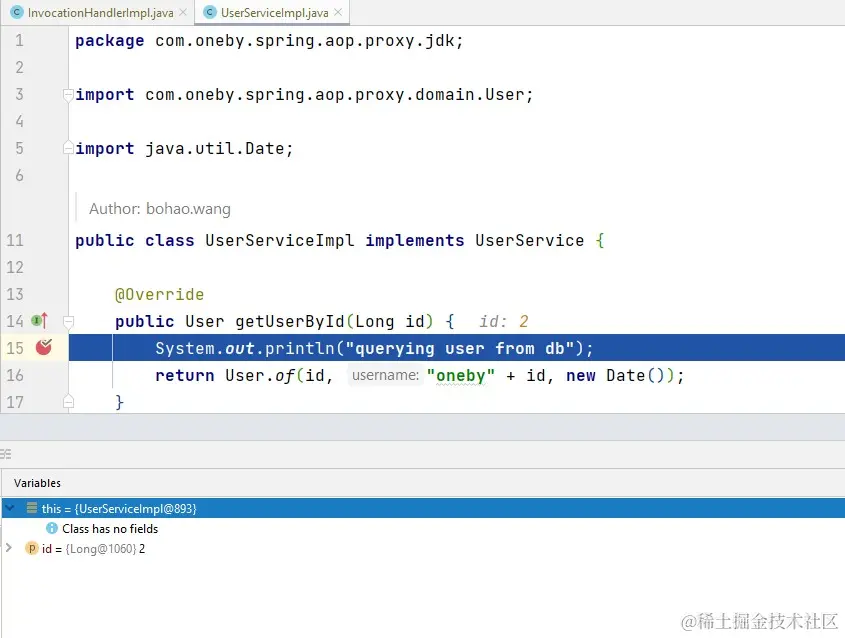Collapse the User import fold on line 3
The width and height of the screenshot is (845, 638).
(69, 94)
